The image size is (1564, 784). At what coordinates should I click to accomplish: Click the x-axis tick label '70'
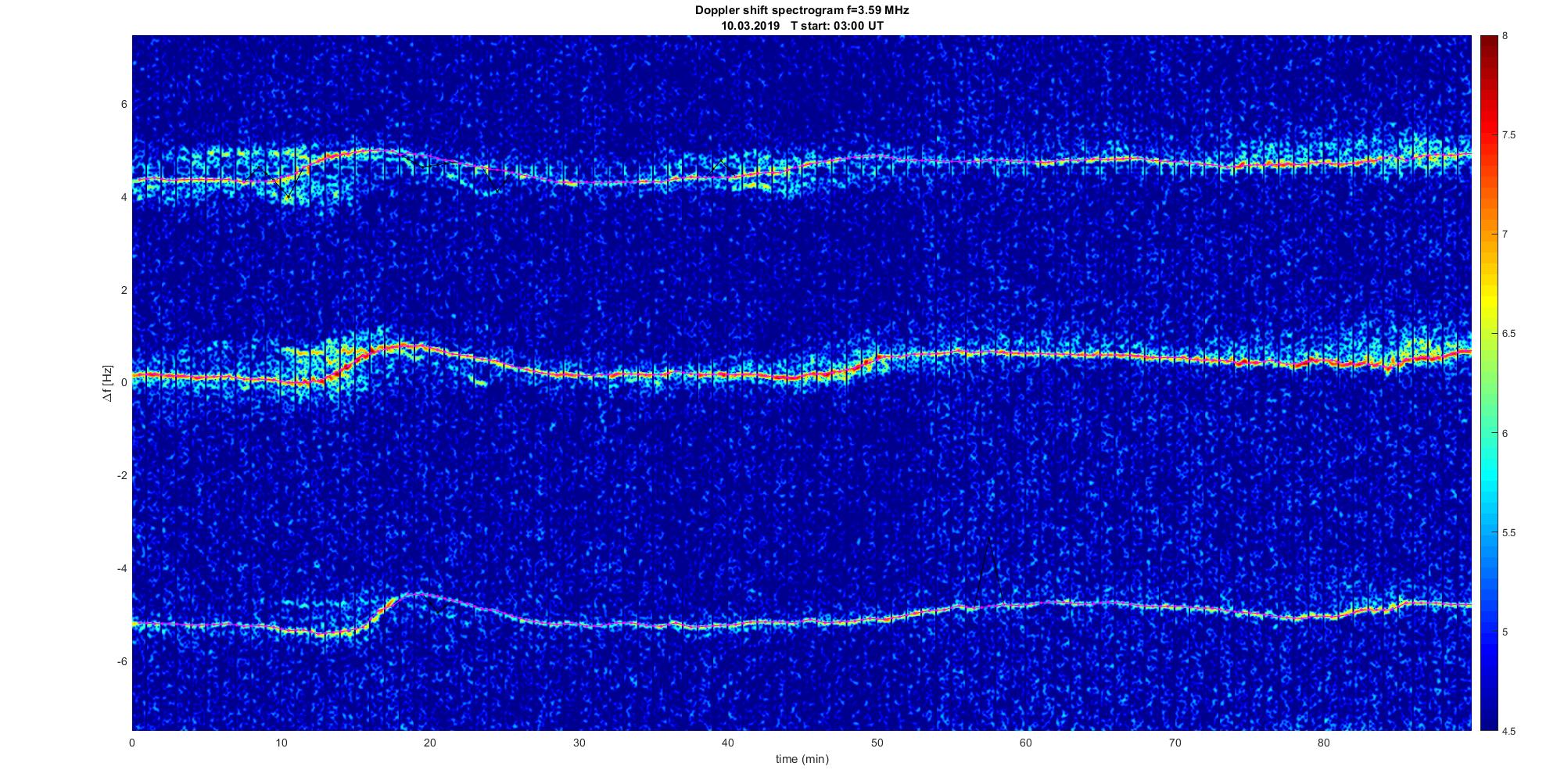[1175, 742]
